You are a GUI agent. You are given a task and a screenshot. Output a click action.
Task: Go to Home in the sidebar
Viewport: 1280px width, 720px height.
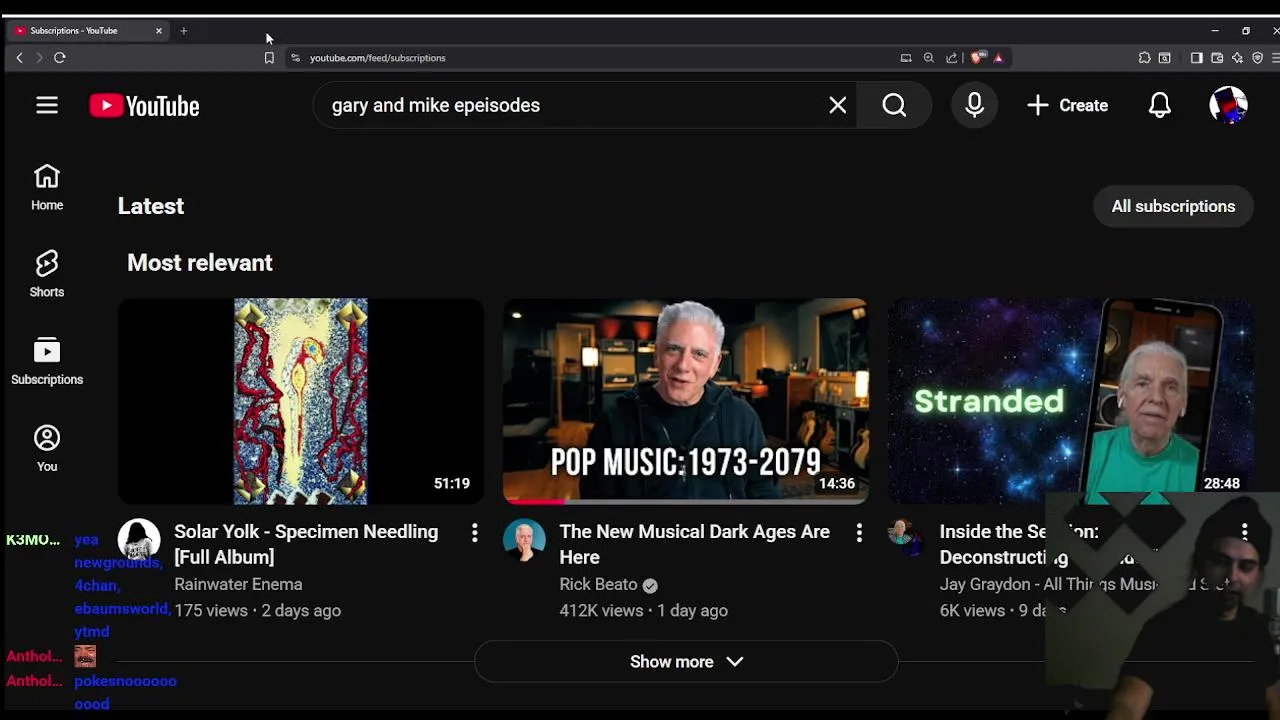(47, 187)
